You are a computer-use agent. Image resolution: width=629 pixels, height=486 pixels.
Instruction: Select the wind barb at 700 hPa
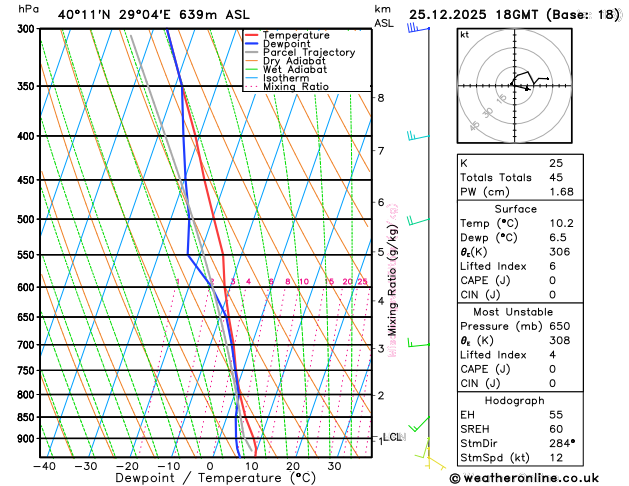[x=418, y=344]
